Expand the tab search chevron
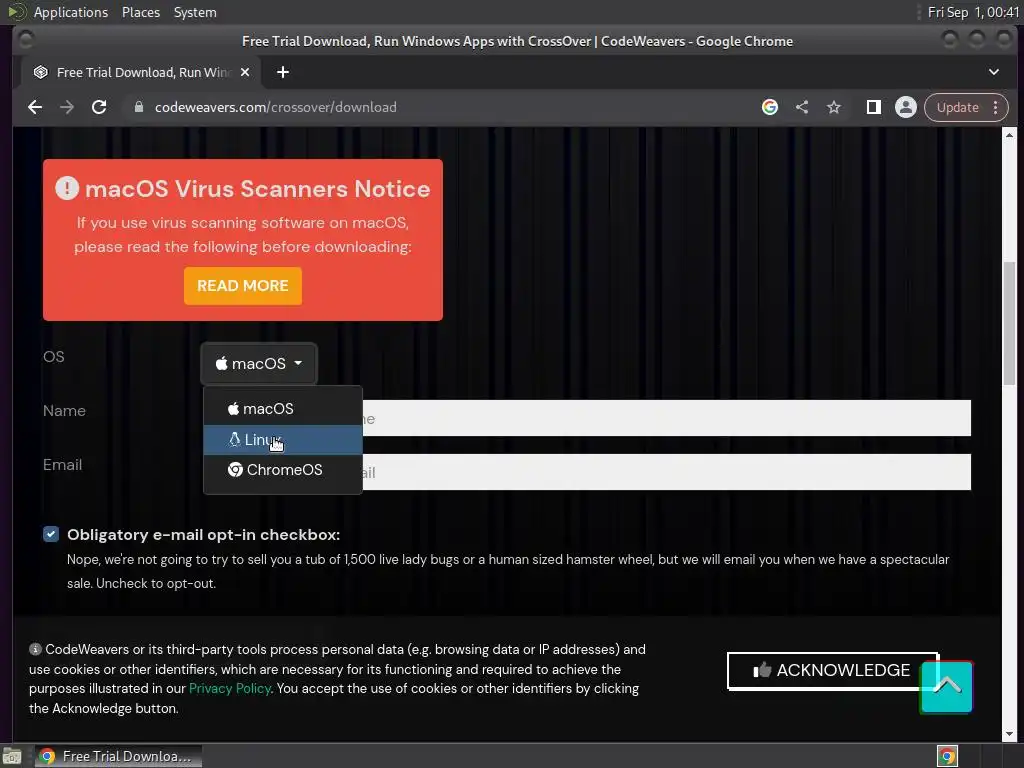Image resolution: width=1024 pixels, height=768 pixels. (x=993, y=72)
